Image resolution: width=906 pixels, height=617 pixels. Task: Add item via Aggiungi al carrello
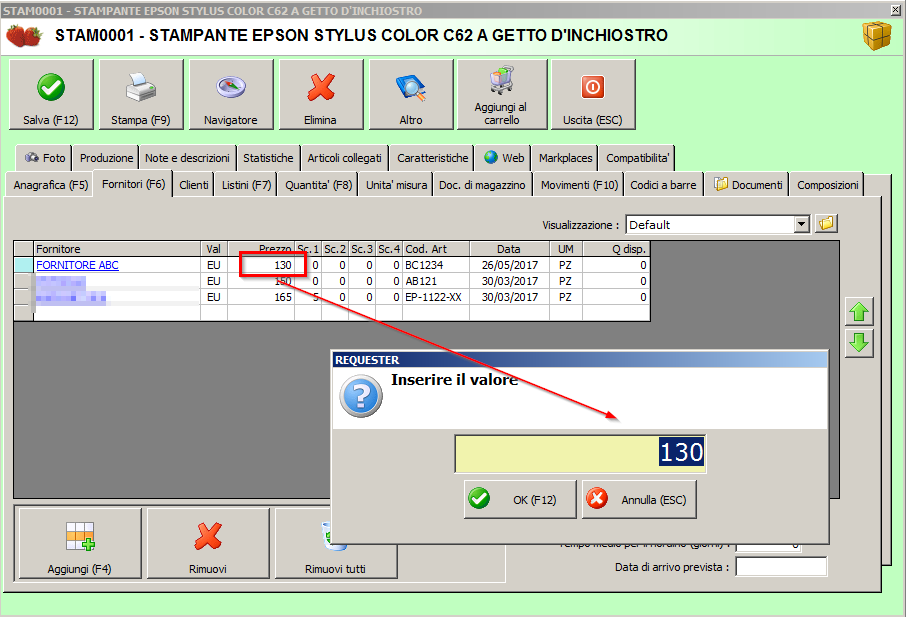[x=502, y=95]
